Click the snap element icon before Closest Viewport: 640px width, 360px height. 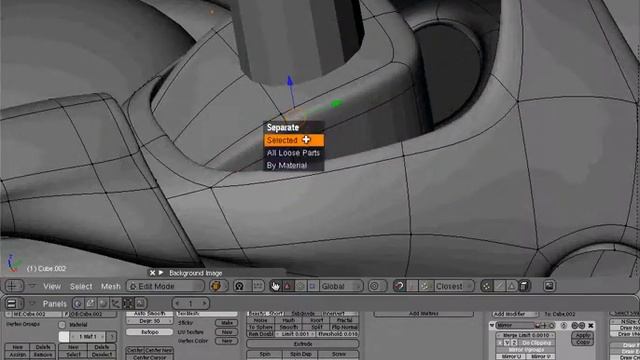click(425, 286)
